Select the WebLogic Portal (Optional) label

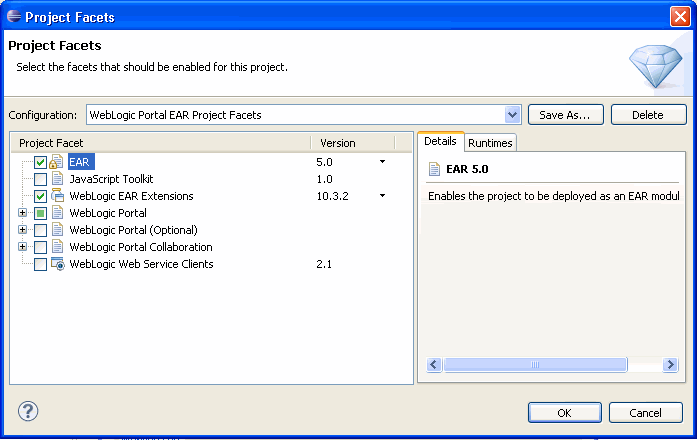pyautogui.click(x=133, y=230)
